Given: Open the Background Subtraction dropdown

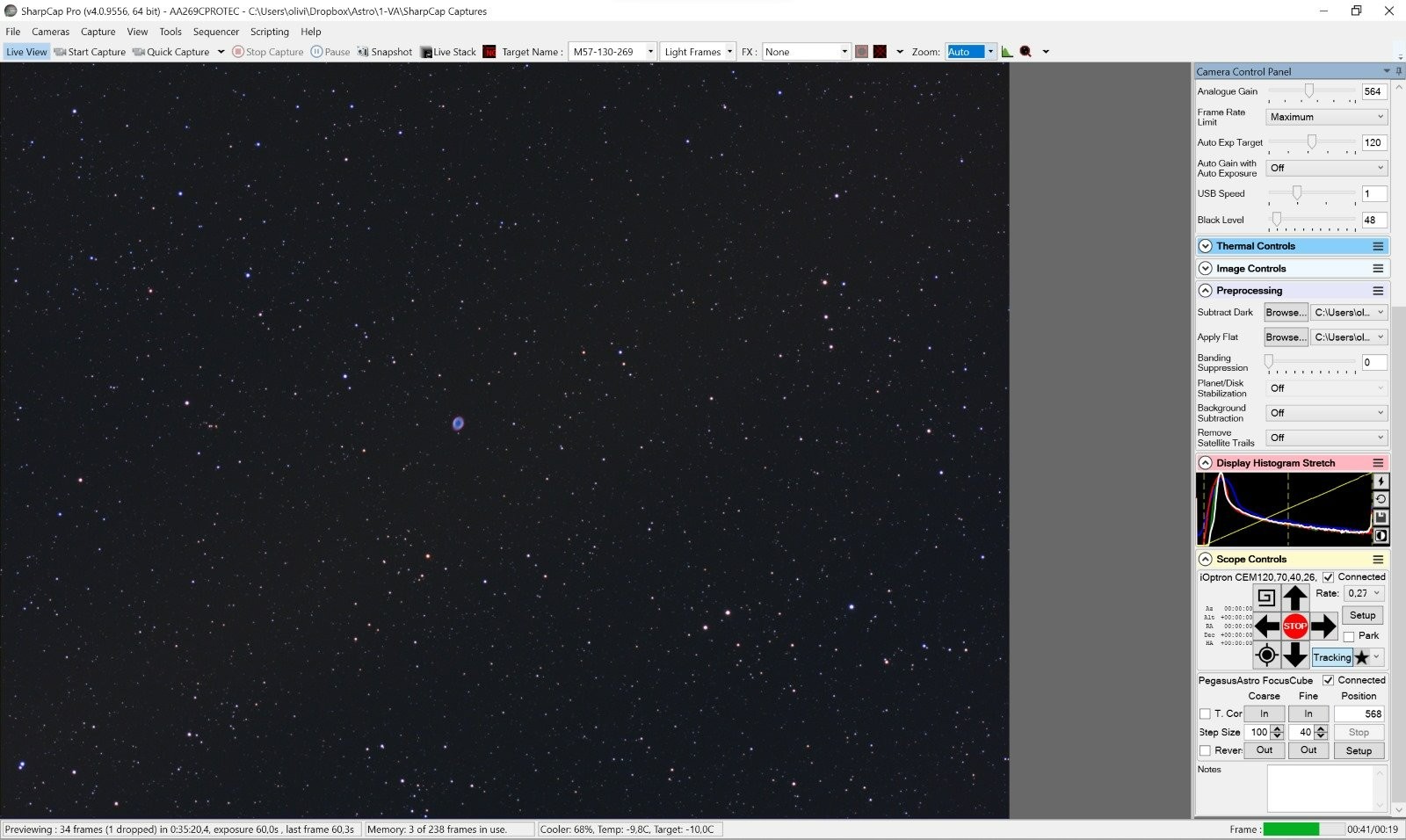Looking at the screenshot, I should click(x=1326, y=413).
